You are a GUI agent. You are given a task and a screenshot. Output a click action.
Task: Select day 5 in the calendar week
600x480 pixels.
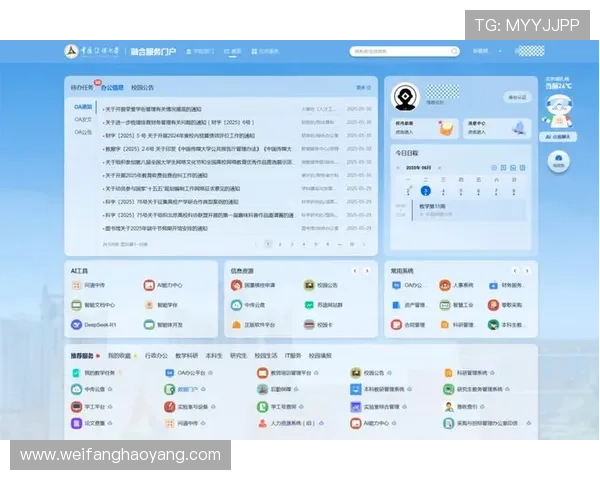pos(461,191)
